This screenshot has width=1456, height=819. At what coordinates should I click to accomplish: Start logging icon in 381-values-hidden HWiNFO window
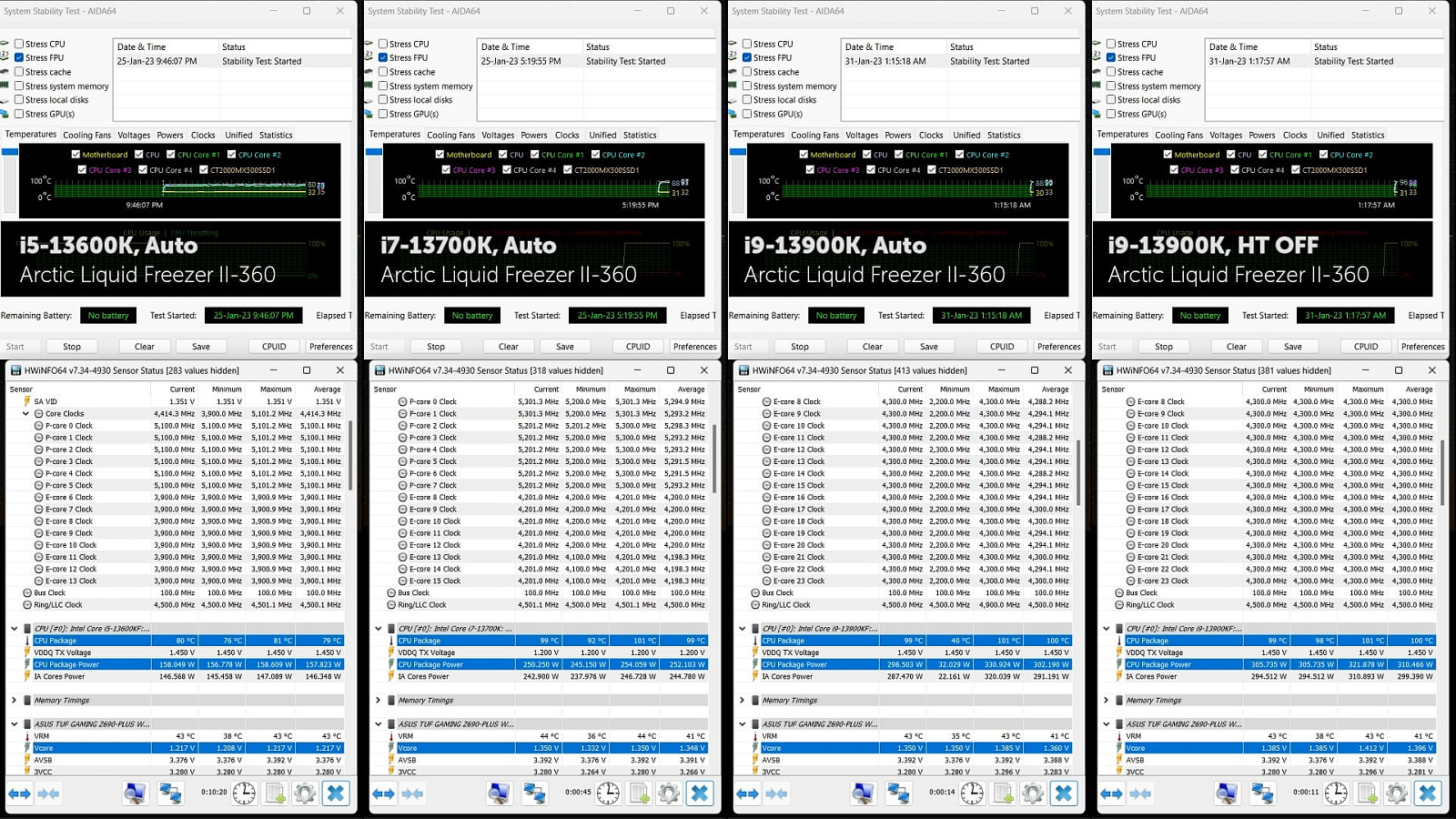click(1368, 794)
